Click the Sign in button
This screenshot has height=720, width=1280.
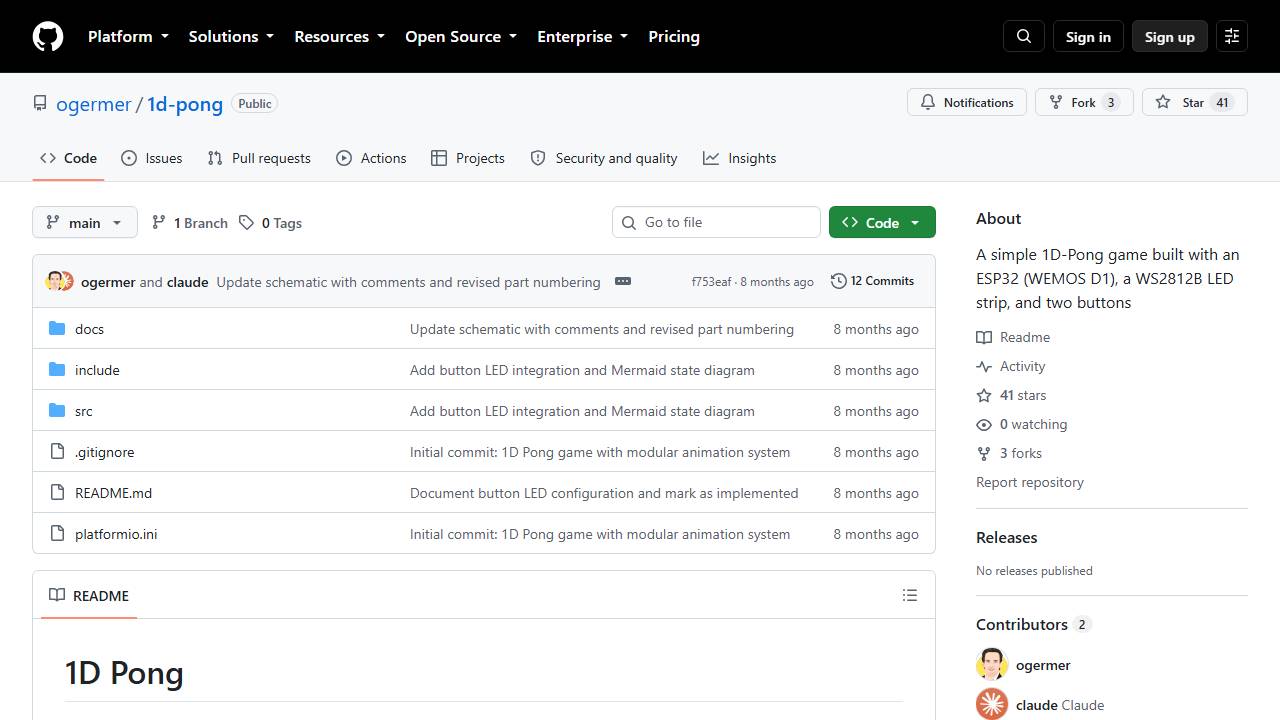1088,37
